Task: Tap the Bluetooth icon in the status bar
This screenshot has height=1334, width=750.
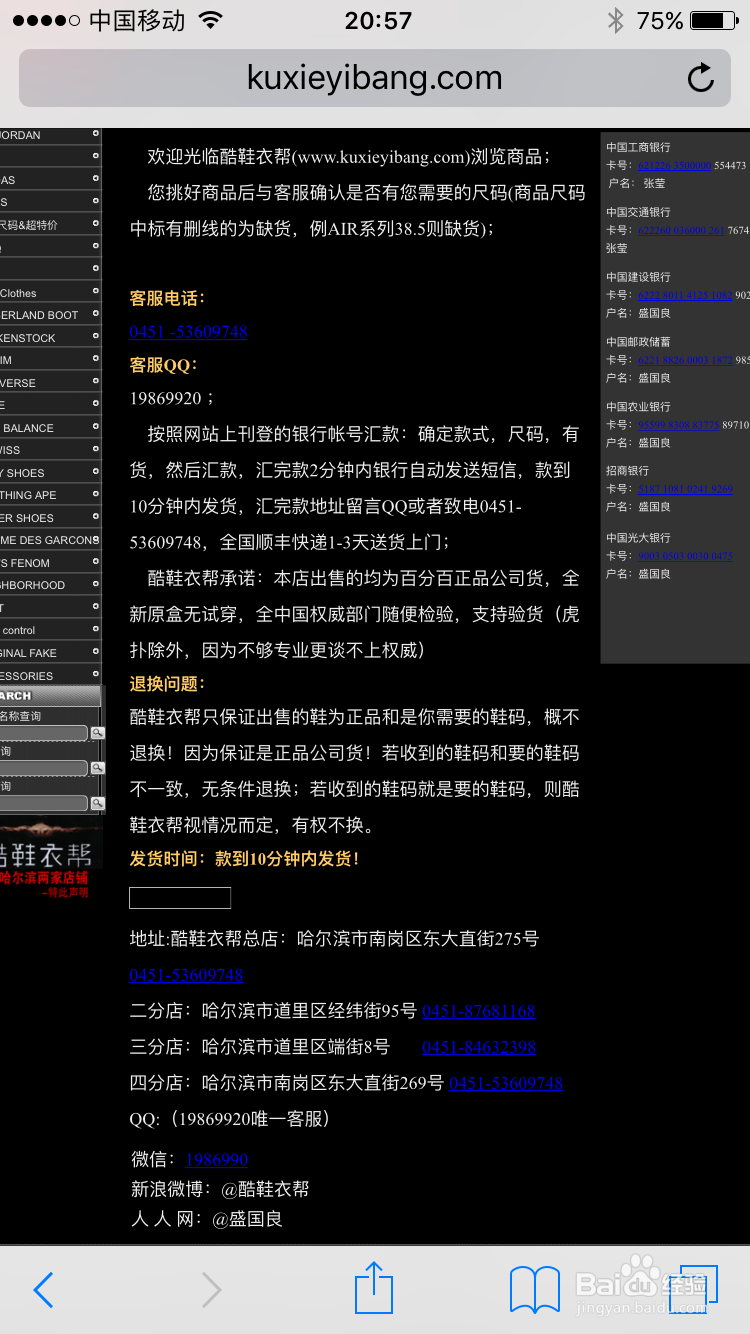Action: coord(615,20)
